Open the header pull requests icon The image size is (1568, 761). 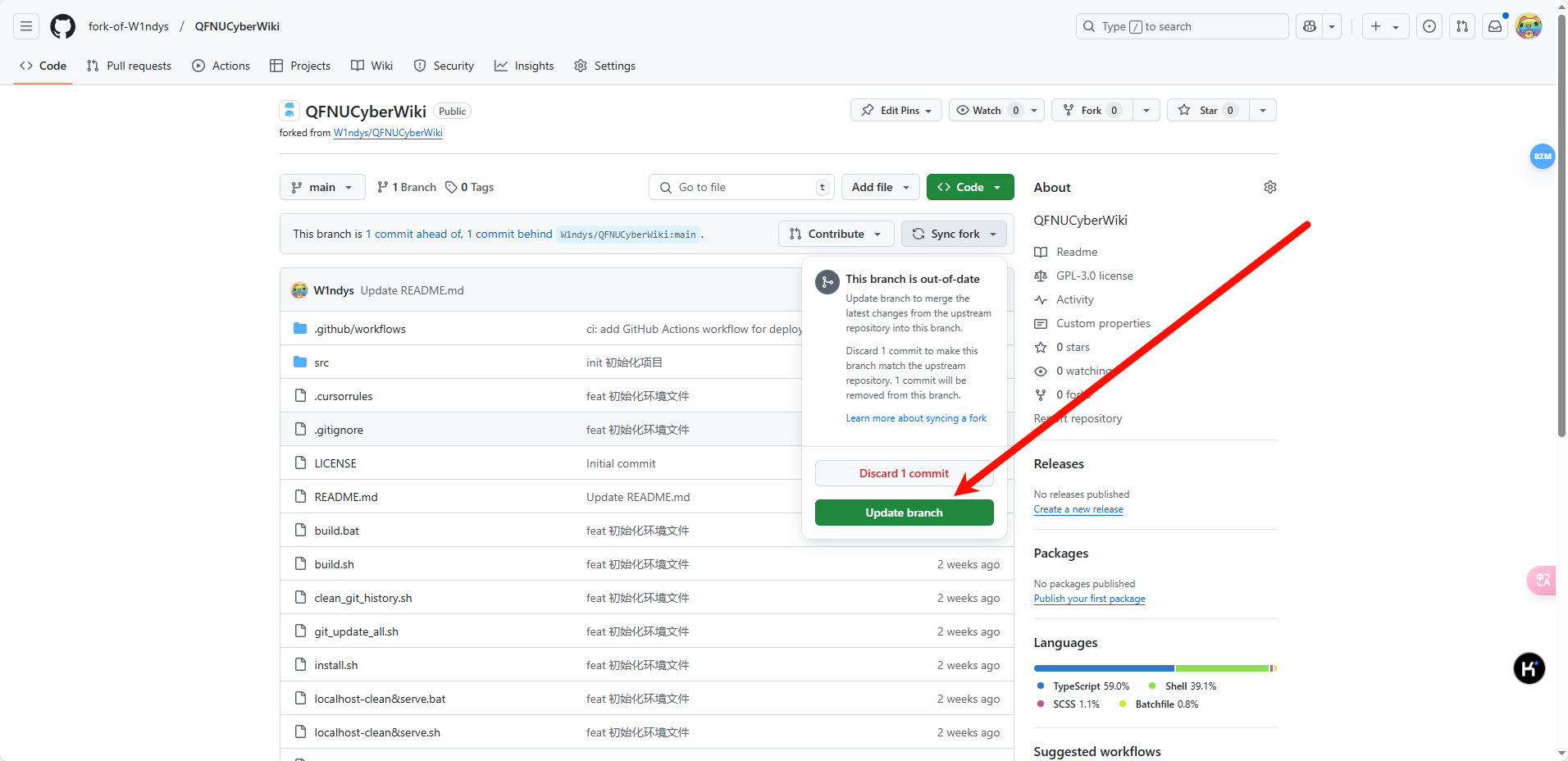point(1462,26)
